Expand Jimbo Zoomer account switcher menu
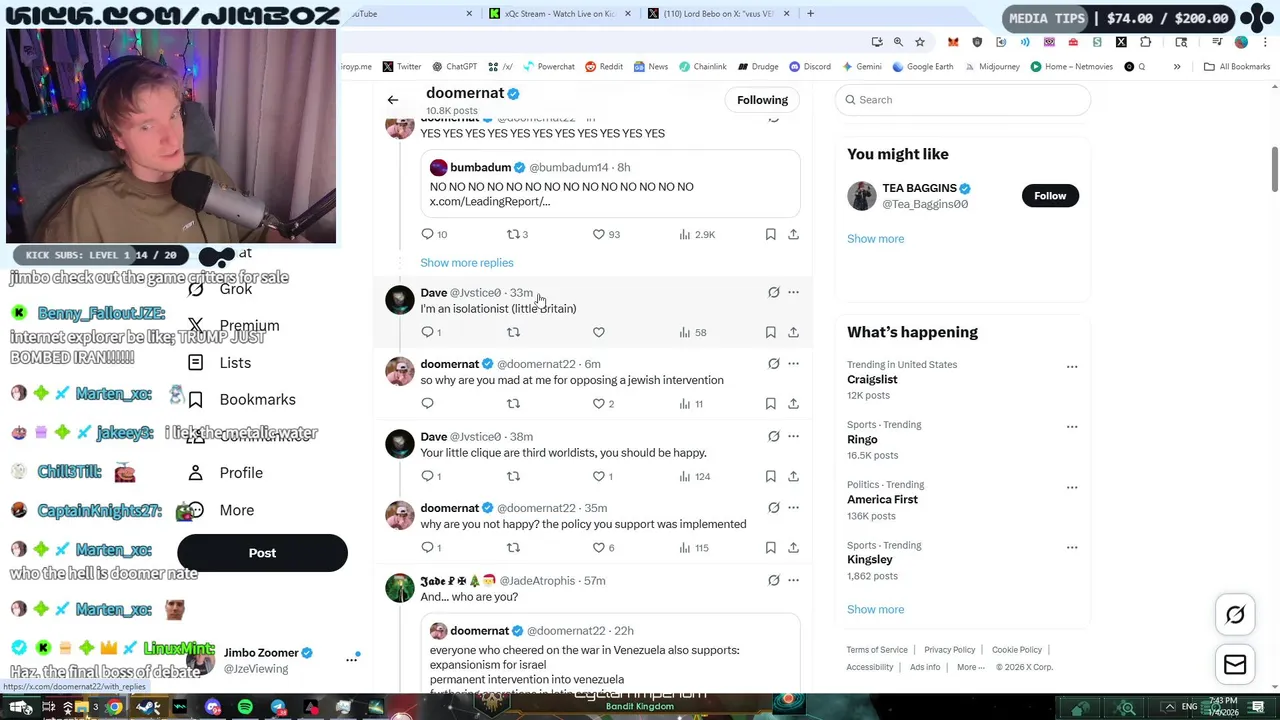1280x720 pixels. click(x=352, y=659)
